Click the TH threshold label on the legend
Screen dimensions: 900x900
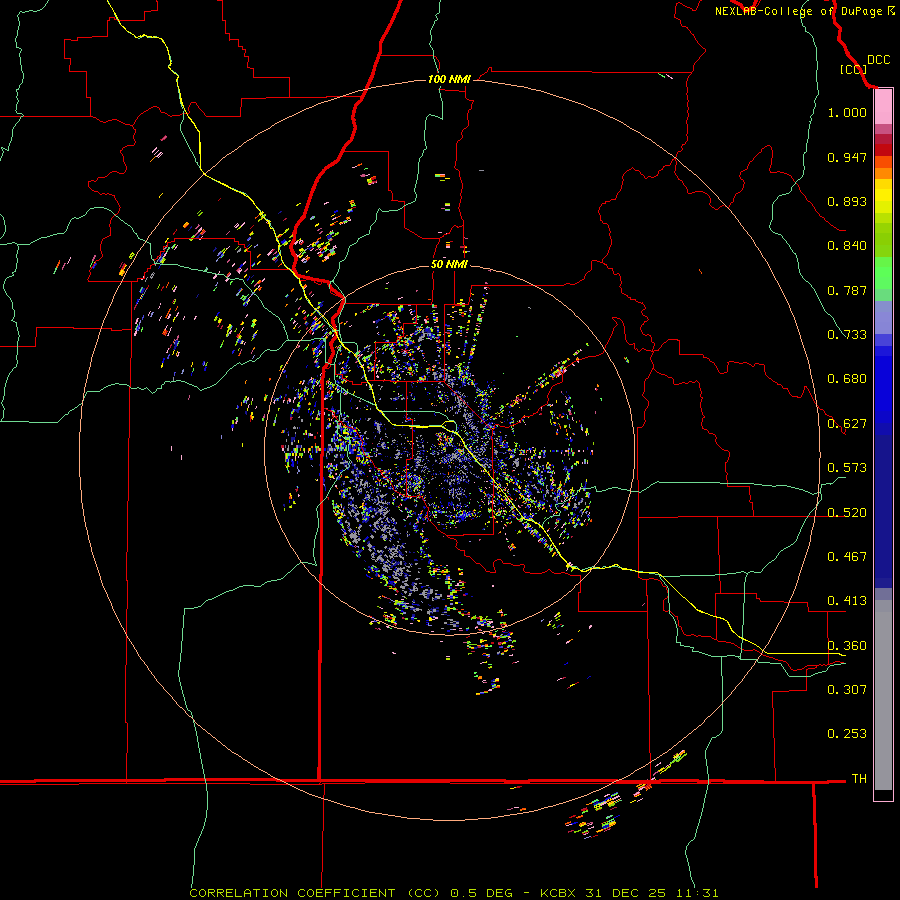tap(859, 779)
